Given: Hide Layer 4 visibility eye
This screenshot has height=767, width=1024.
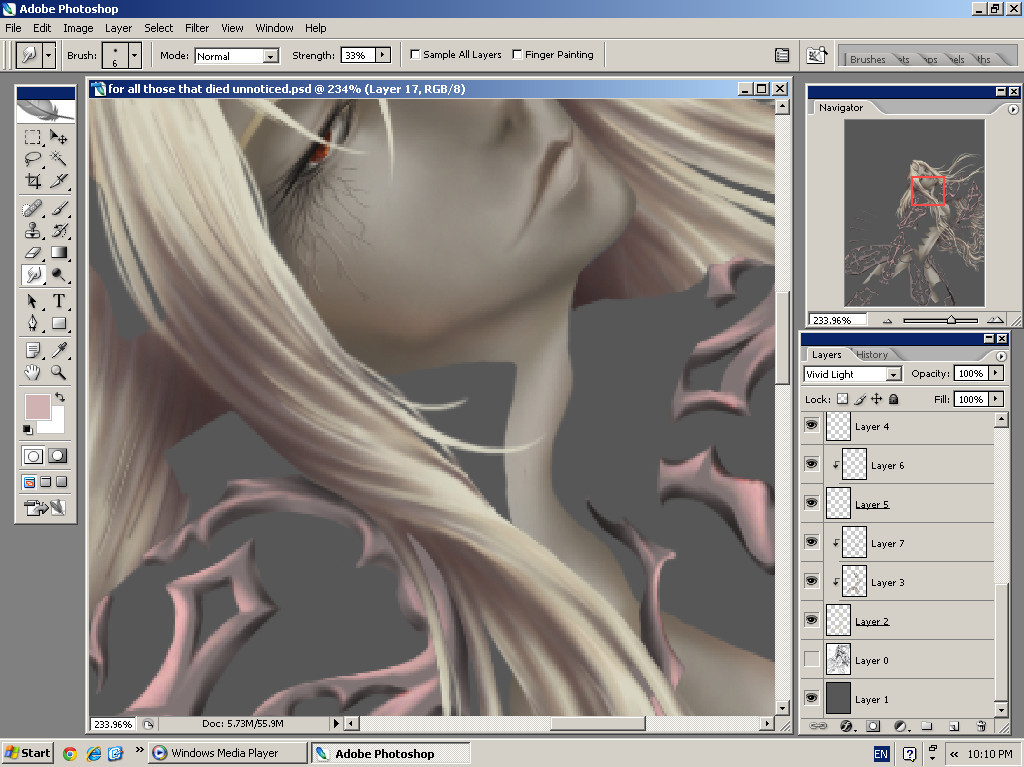Looking at the screenshot, I should click(x=811, y=425).
